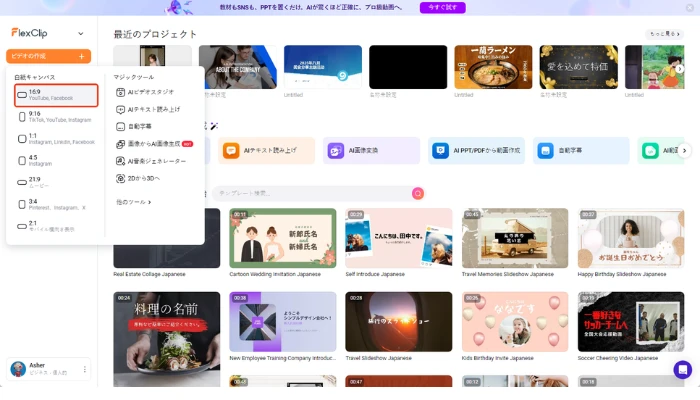Open Kids Birthday Invite Japanese template
Image resolution: width=700 pixels, height=400 pixels.
pyautogui.click(x=515, y=322)
